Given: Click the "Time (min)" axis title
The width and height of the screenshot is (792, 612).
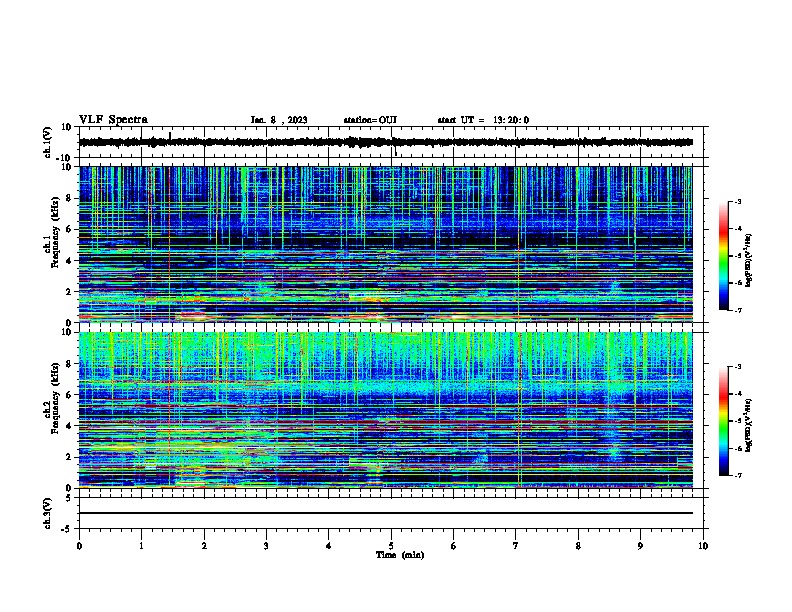Looking at the screenshot, I should (400, 555).
